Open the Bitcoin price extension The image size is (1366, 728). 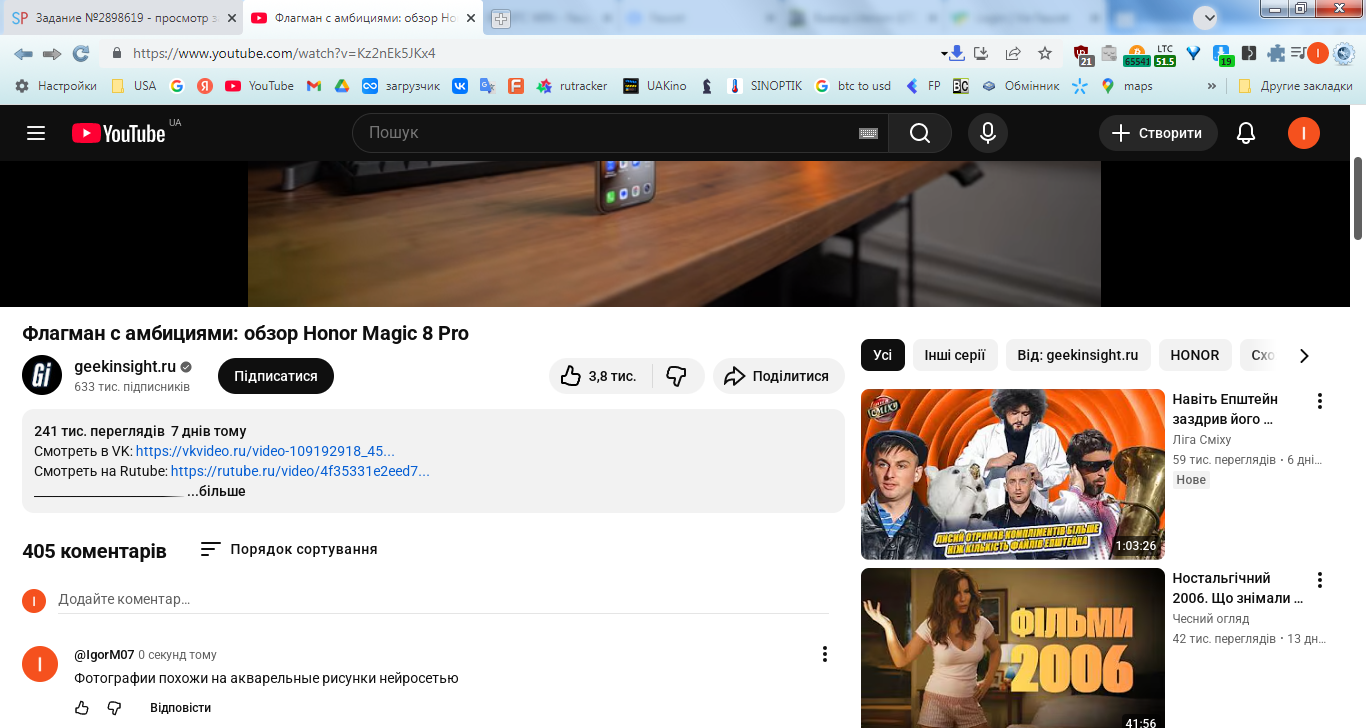pyautogui.click(x=1136, y=54)
